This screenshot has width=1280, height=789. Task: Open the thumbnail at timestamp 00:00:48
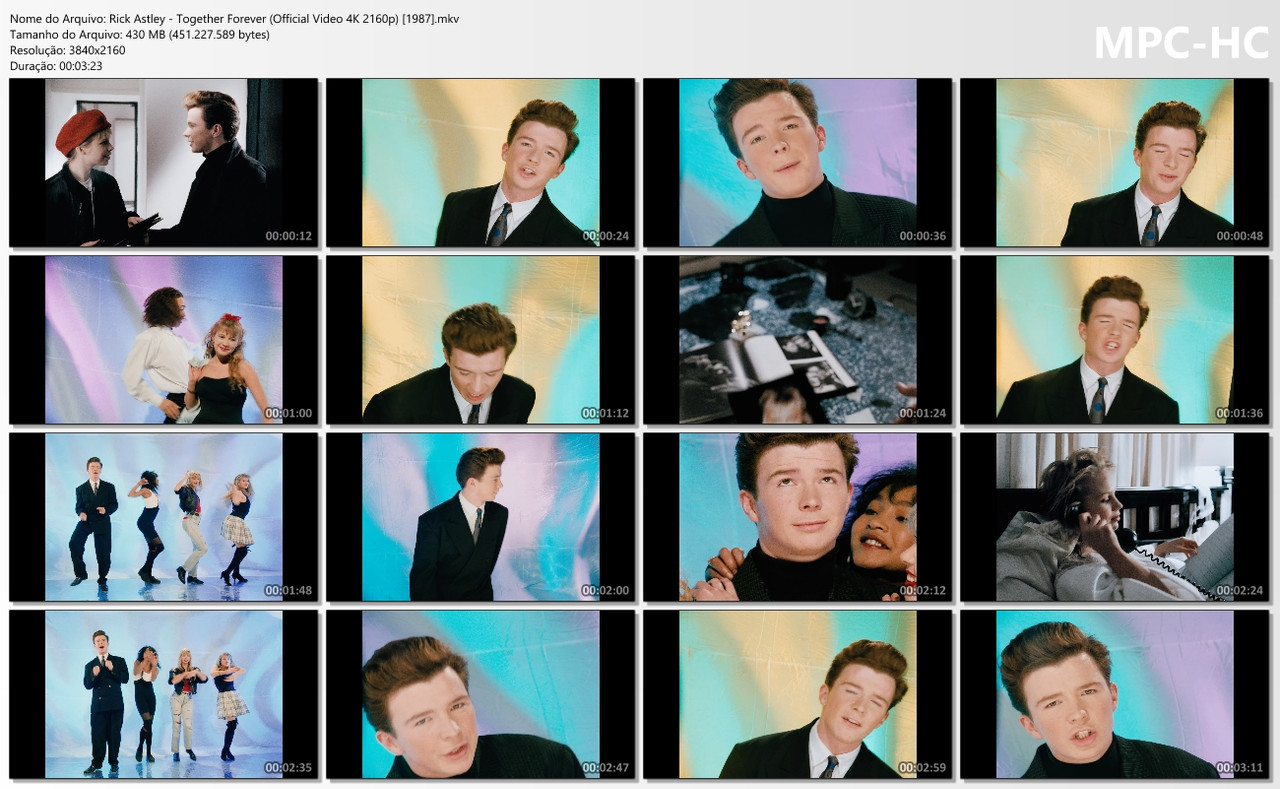pyautogui.click(x=1115, y=161)
